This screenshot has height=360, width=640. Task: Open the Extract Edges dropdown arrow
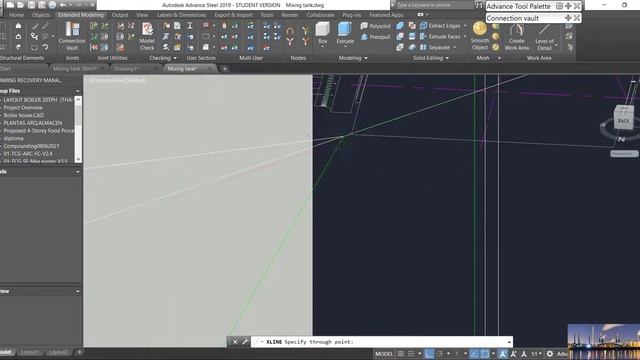pyautogui.click(x=465, y=26)
